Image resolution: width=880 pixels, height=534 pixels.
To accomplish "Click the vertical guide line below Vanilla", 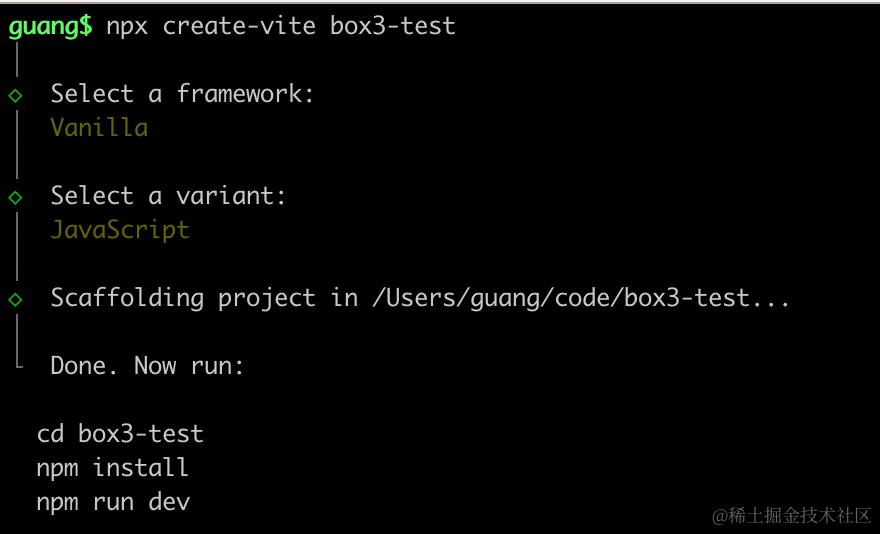I will [x=17, y=162].
